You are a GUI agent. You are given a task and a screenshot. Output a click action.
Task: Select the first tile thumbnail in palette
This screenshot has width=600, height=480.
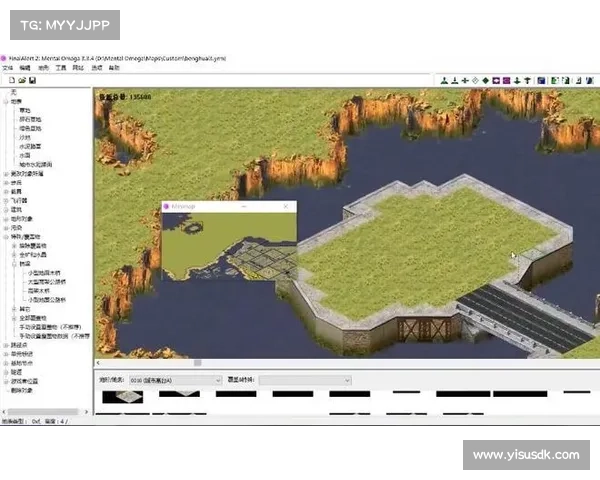(x=123, y=397)
